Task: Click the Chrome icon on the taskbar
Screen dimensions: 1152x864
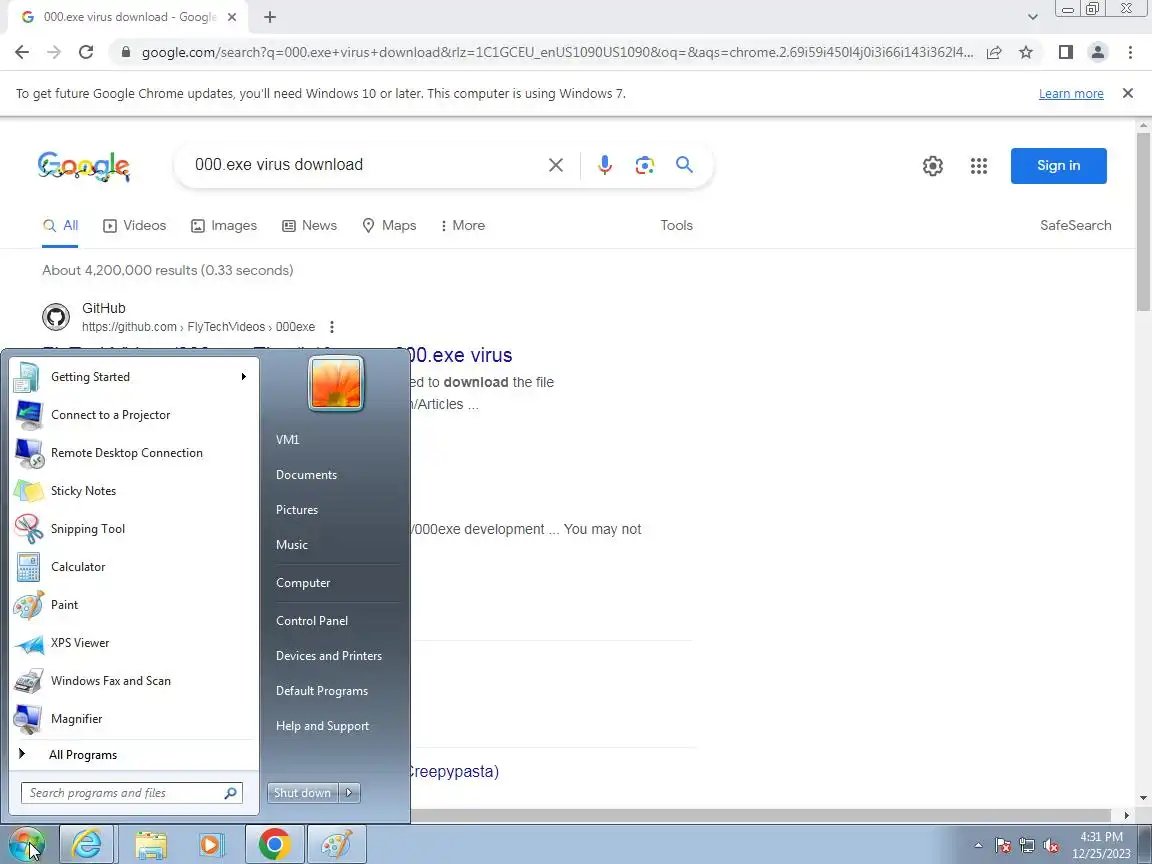Action: point(274,844)
